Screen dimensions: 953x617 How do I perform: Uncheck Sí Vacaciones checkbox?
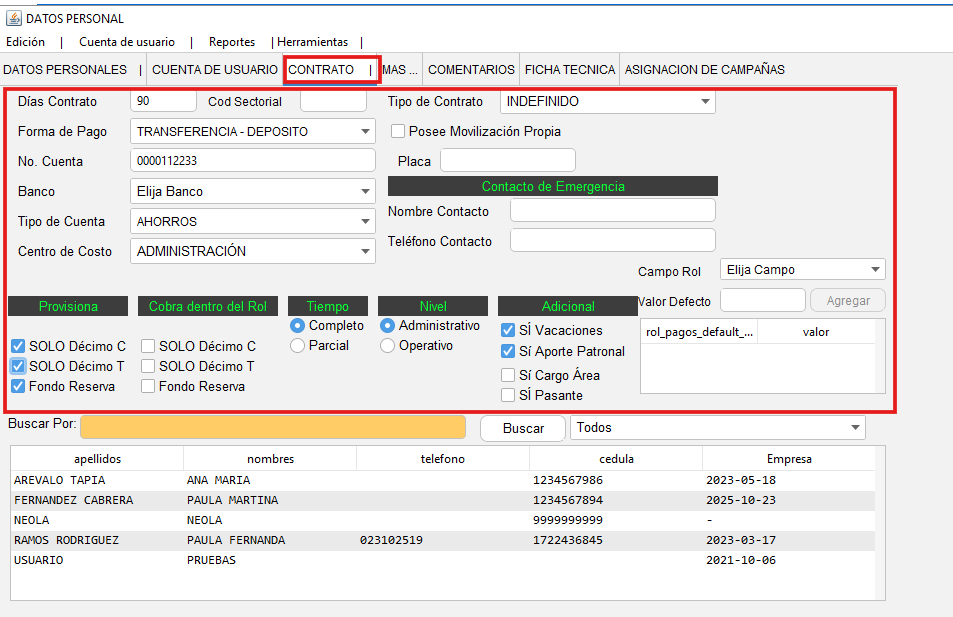coord(508,330)
